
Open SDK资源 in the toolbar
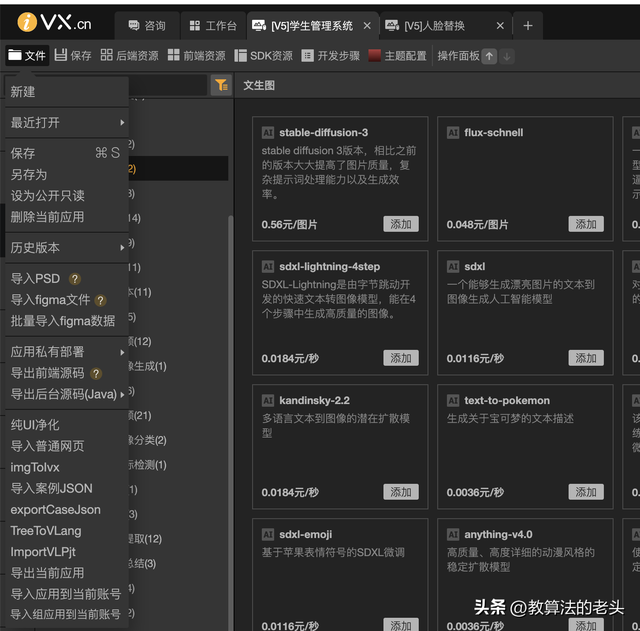pos(263,55)
